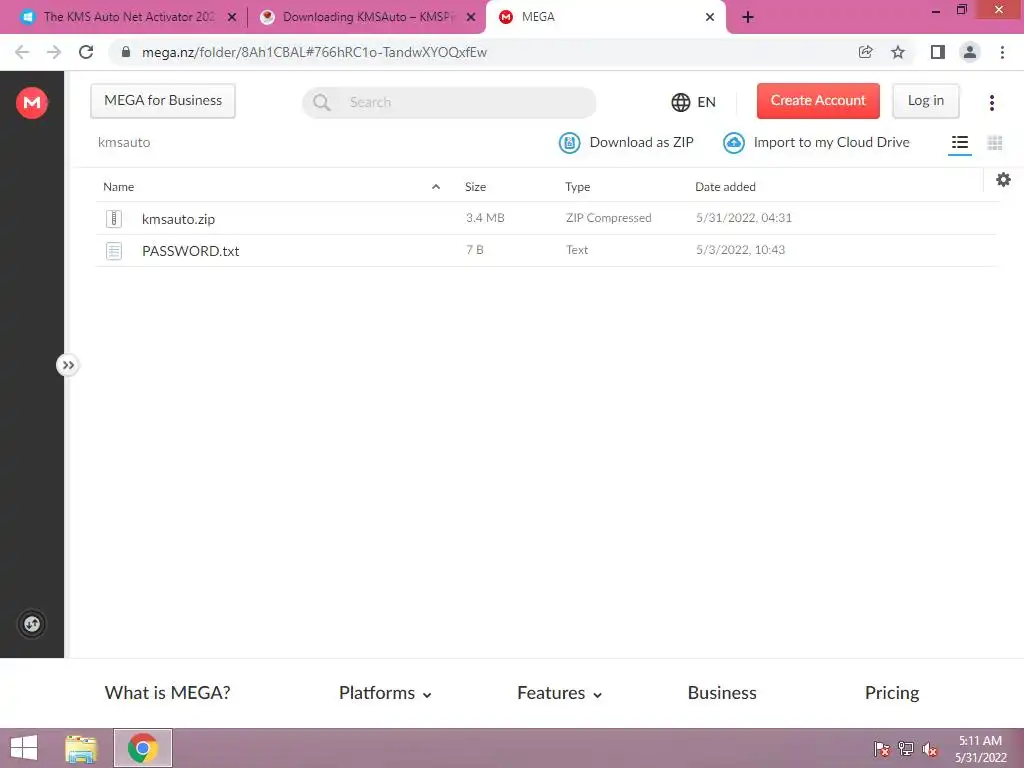The image size is (1024, 768).
Task: Click Chrome icon in taskbar
Action: [143, 748]
